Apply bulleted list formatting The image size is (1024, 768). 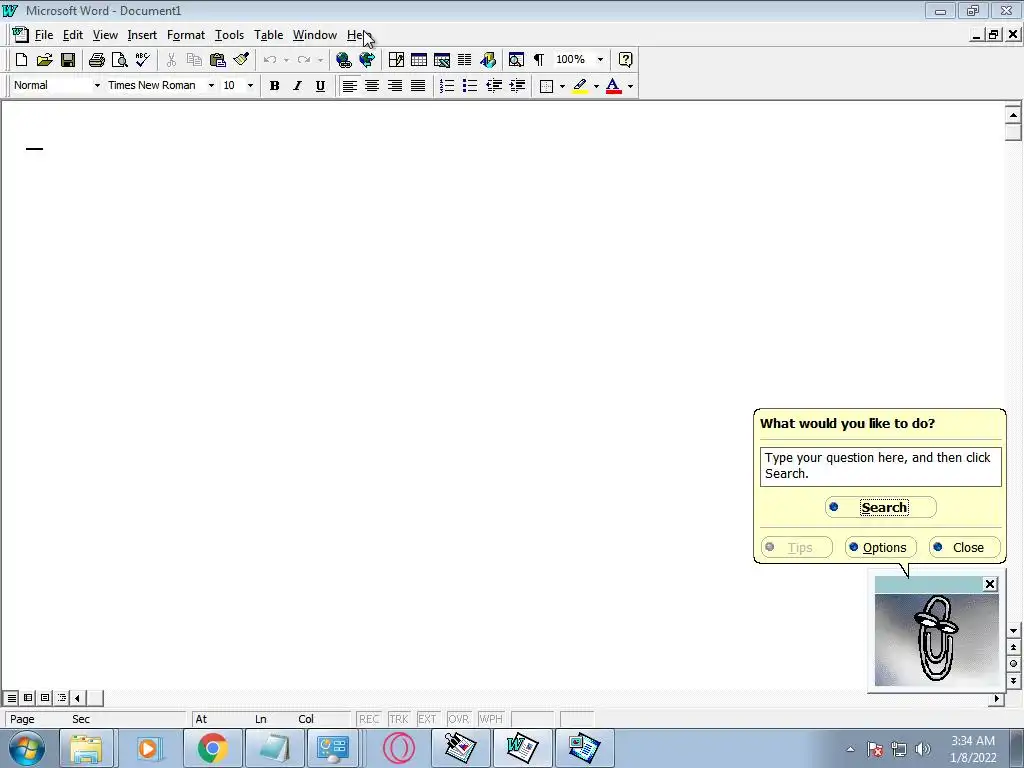(470, 86)
